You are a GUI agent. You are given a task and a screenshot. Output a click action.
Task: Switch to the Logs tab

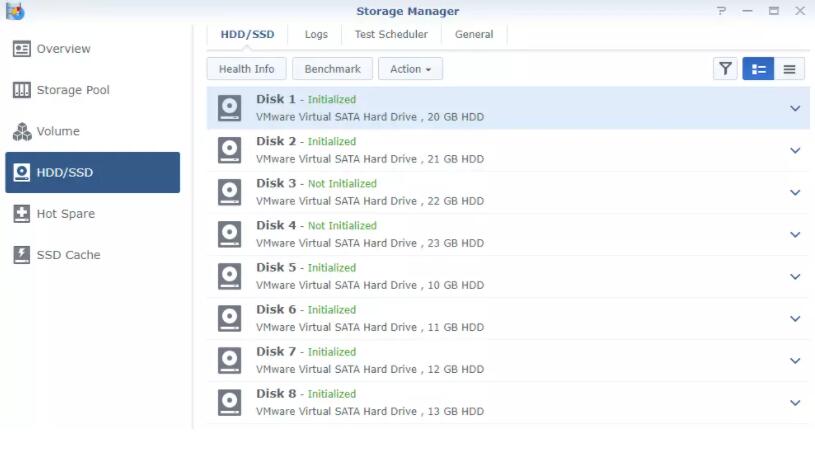click(x=316, y=34)
